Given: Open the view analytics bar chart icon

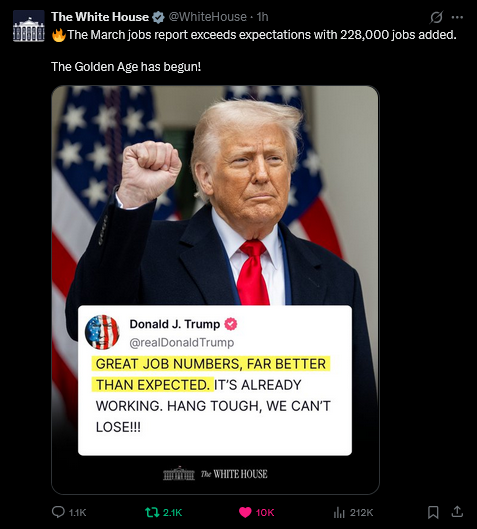Looking at the screenshot, I should tap(339, 512).
